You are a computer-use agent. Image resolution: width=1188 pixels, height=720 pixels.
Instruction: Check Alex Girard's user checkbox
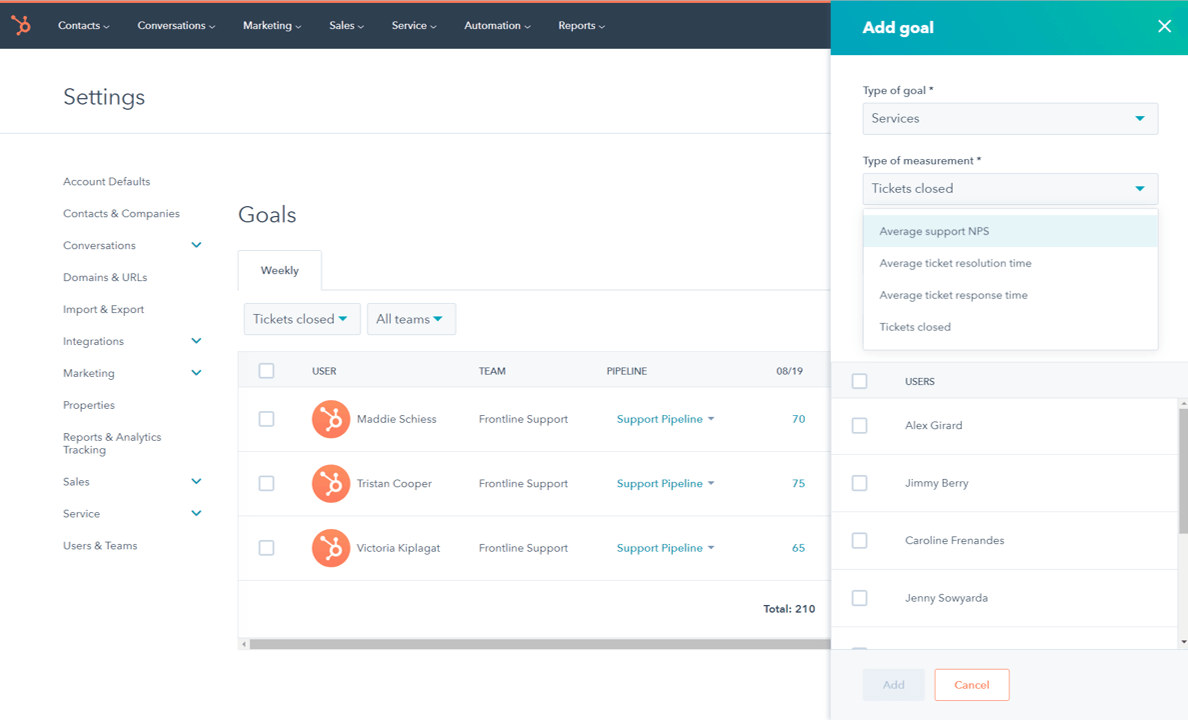click(859, 425)
